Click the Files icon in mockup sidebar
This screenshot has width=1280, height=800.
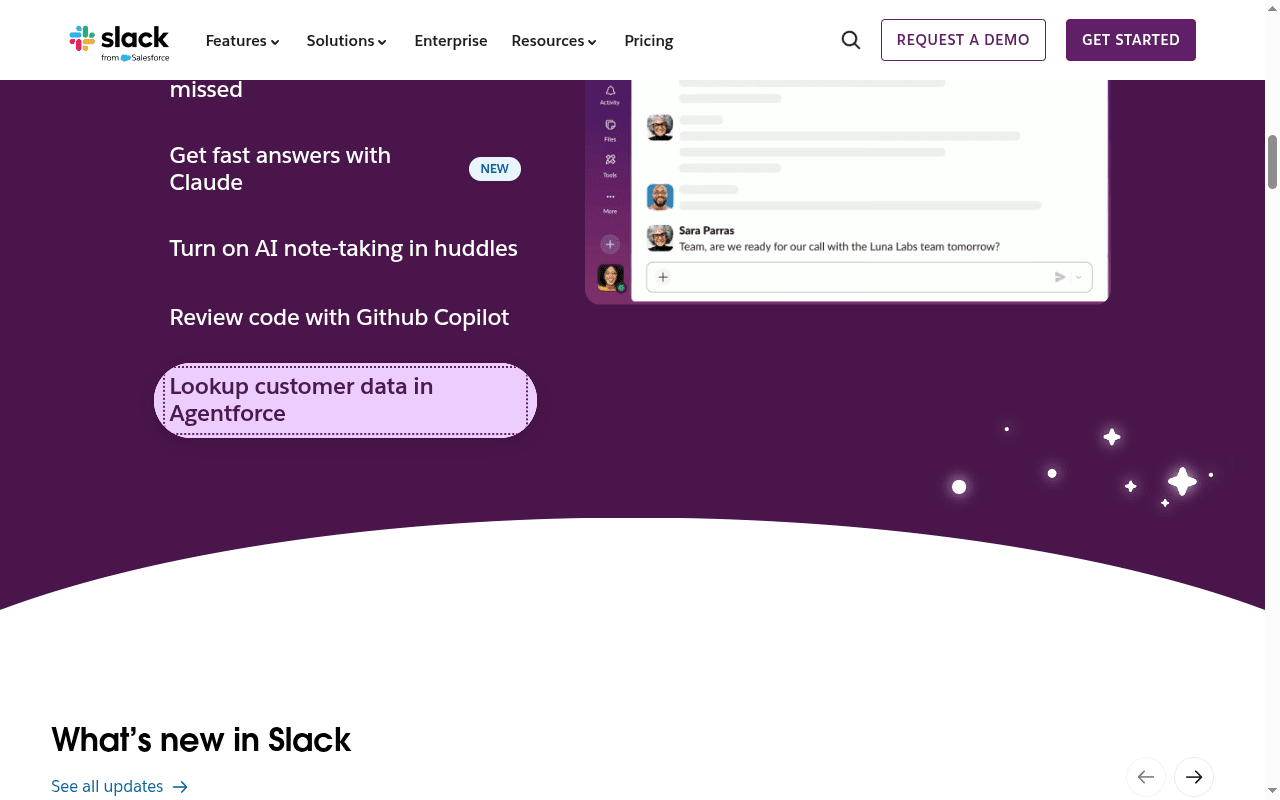coord(610,126)
